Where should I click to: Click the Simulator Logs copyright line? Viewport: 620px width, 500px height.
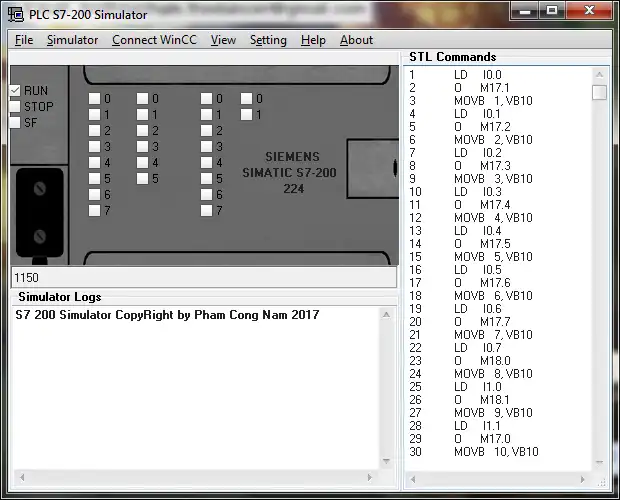coord(167,315)
